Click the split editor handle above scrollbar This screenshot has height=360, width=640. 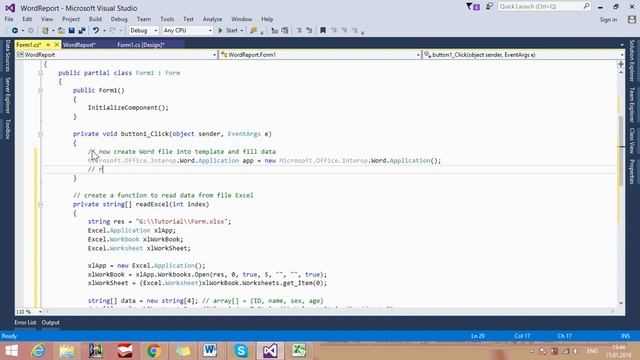pos(621,64)
